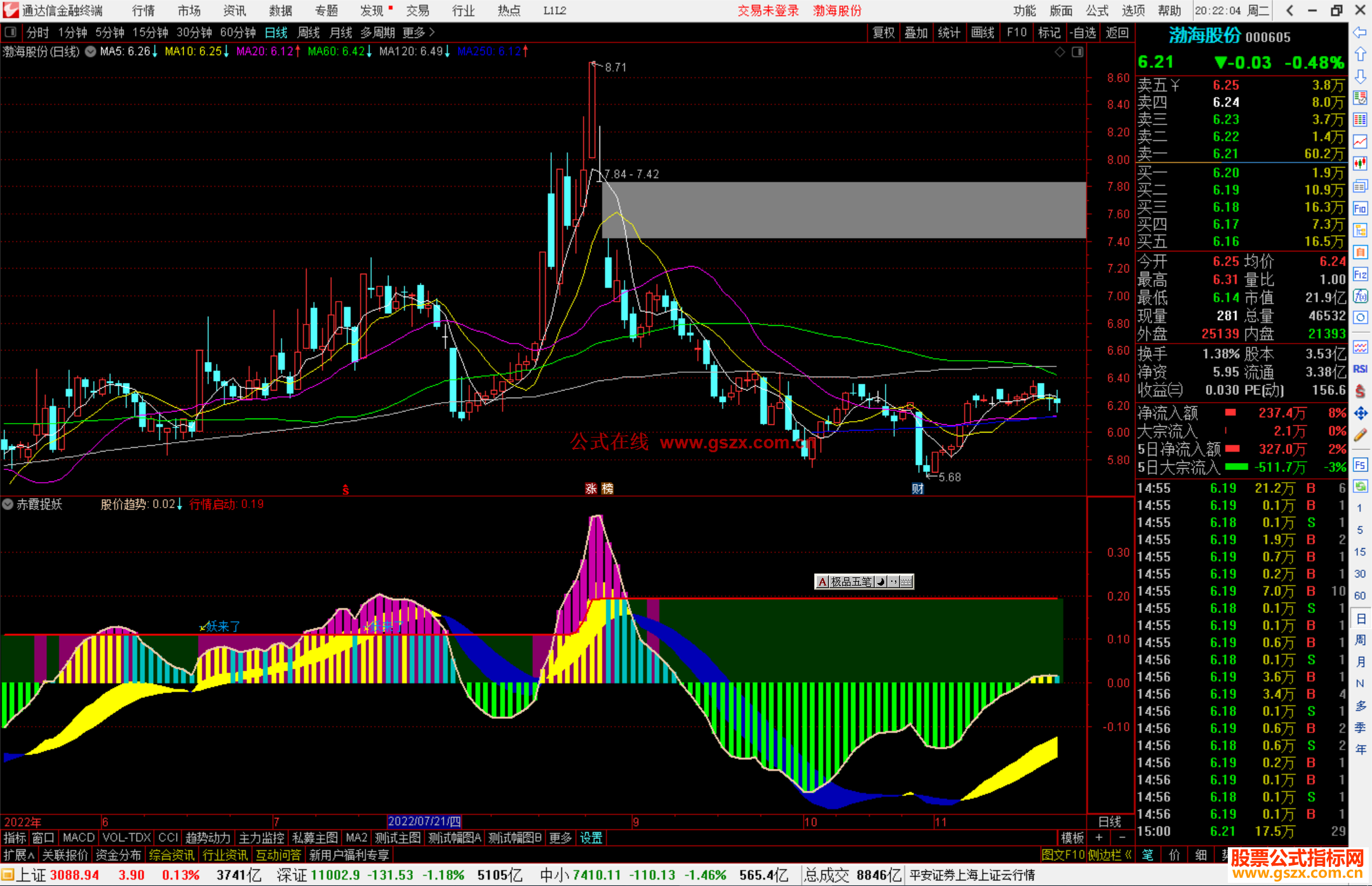Open the red line chart icon in sidebar
This screenshot has width=1372, height=886.
[x=1360, y=142]
